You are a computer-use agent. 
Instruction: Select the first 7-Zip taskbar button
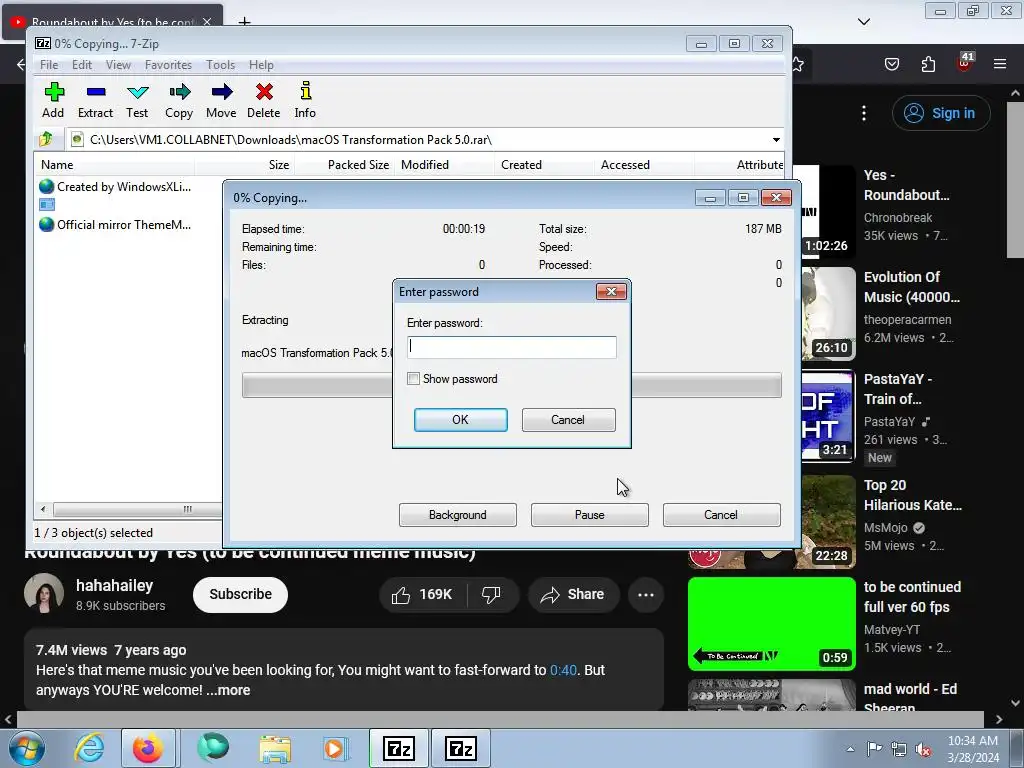pos(399,748)
